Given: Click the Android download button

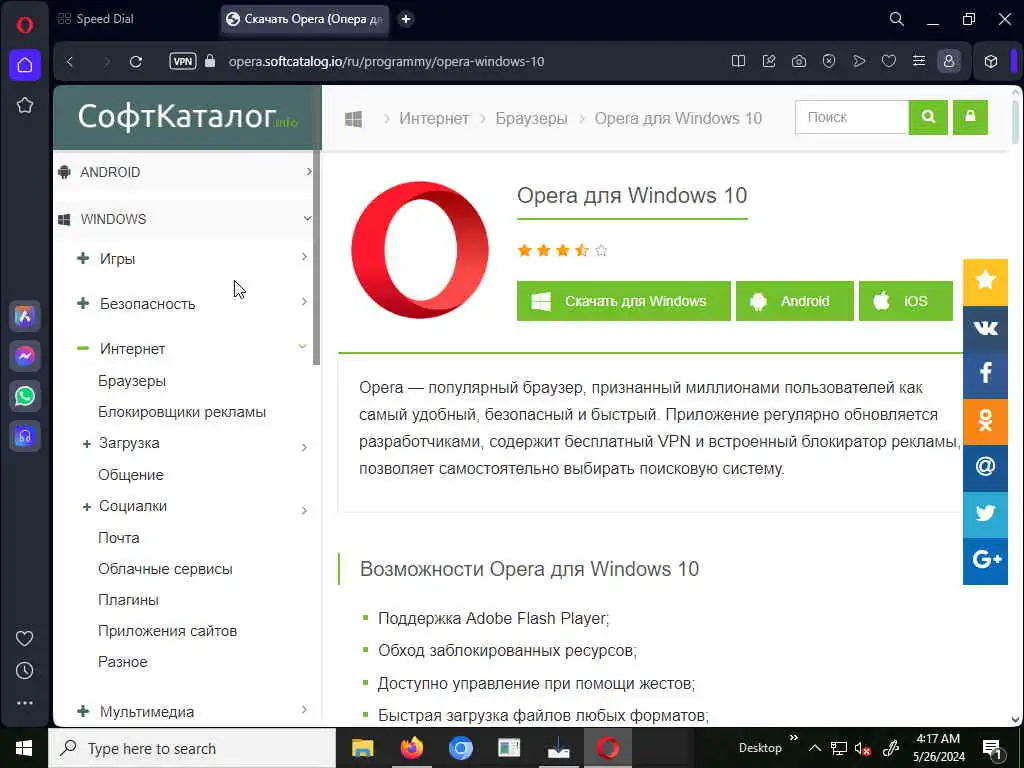Looking at the screenshot, I should 795,301.
